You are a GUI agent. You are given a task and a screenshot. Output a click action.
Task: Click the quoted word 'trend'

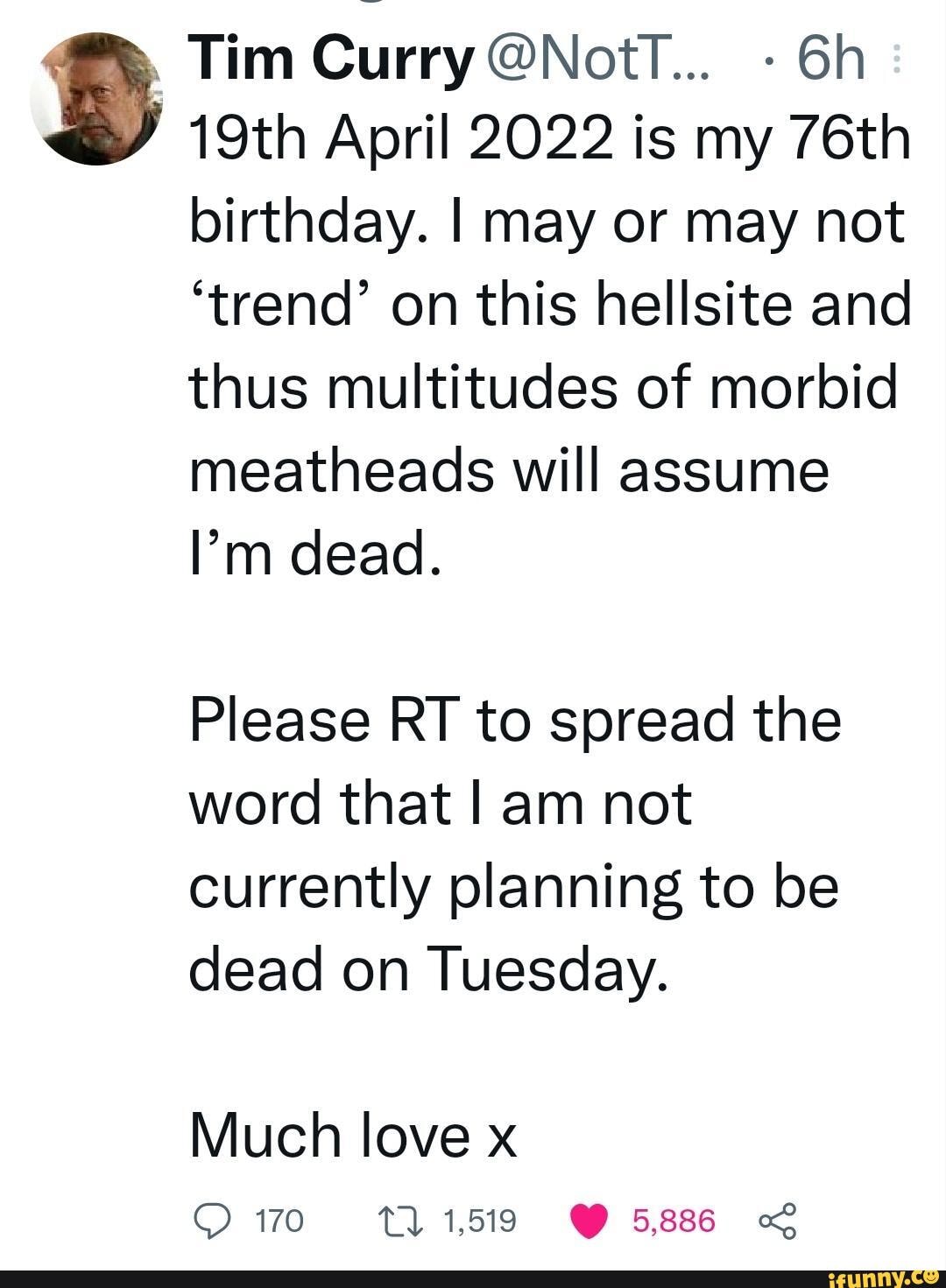(284, 305)
